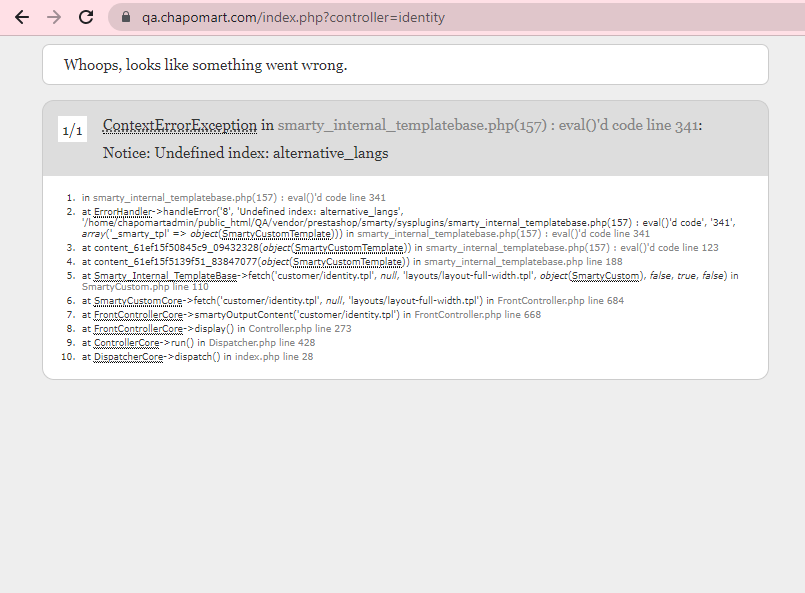Click 'FrontController.php line 668' text

(x=477, y=315)
